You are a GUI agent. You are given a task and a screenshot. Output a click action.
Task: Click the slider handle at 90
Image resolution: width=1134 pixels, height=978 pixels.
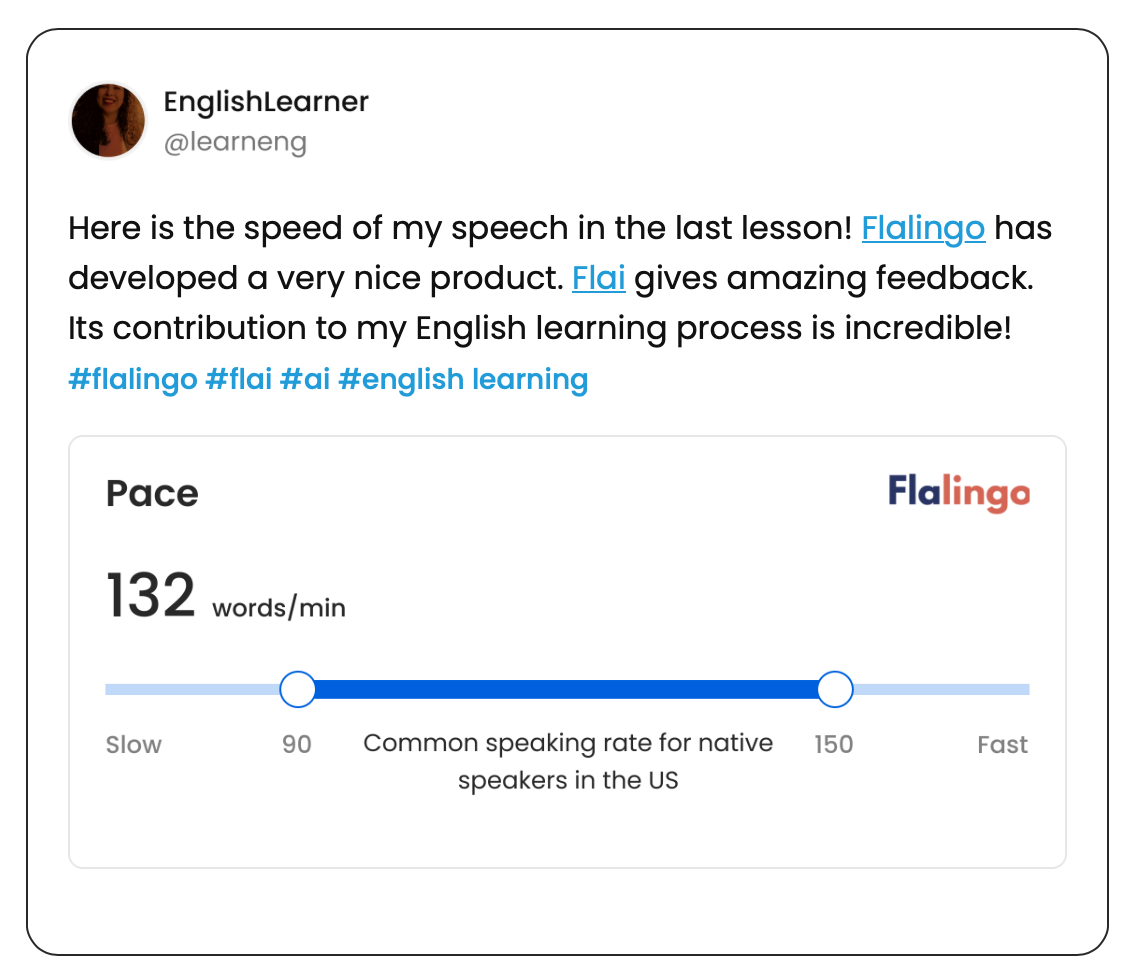pyautogui.click(x=297, y=689)
